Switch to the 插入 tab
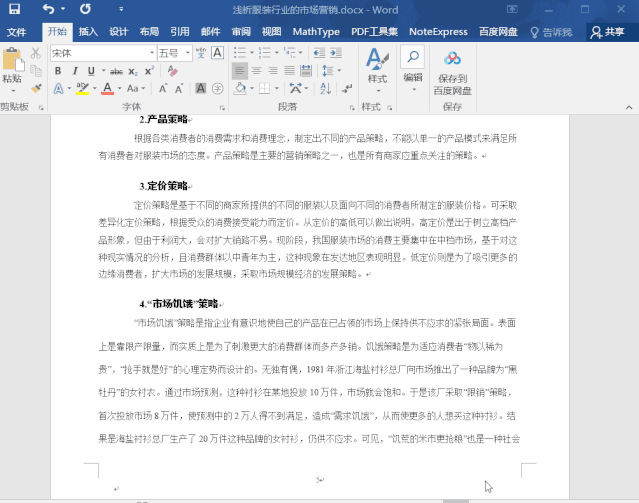This screenshot has width=639, height=503. click(88, 32)
